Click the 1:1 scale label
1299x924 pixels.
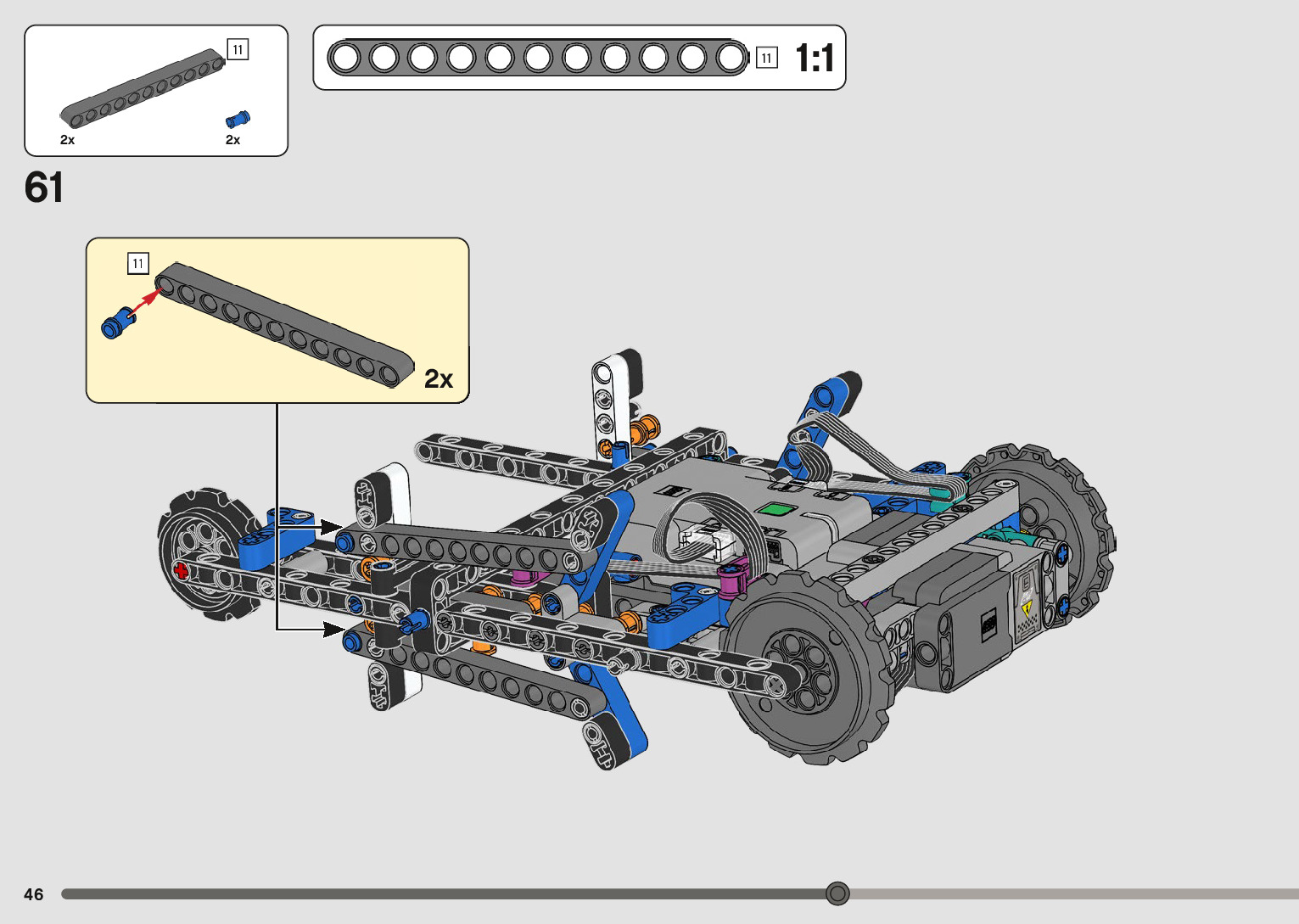click(814, 59)
